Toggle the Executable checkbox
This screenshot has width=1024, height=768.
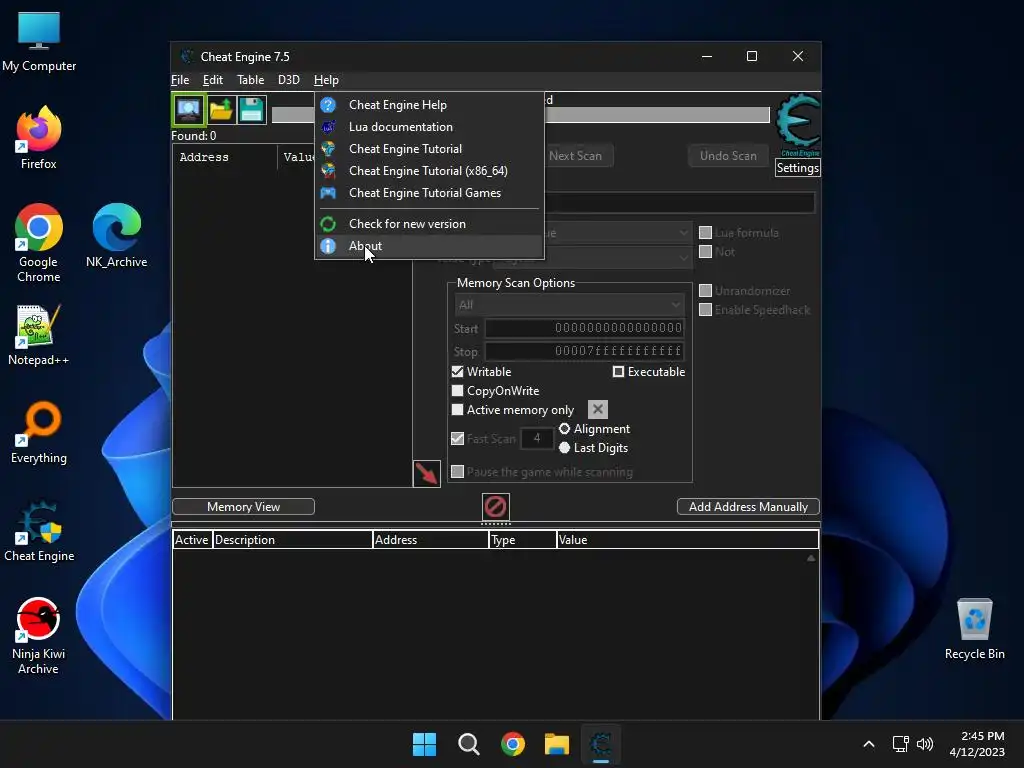click(x=618, y=372)
